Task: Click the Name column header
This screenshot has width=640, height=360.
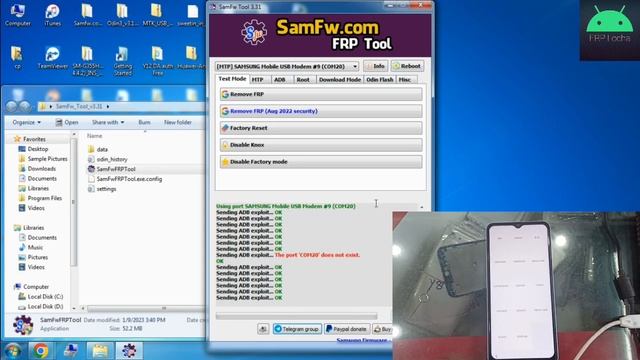Action: pyautogui.click(x=94, y=136)
